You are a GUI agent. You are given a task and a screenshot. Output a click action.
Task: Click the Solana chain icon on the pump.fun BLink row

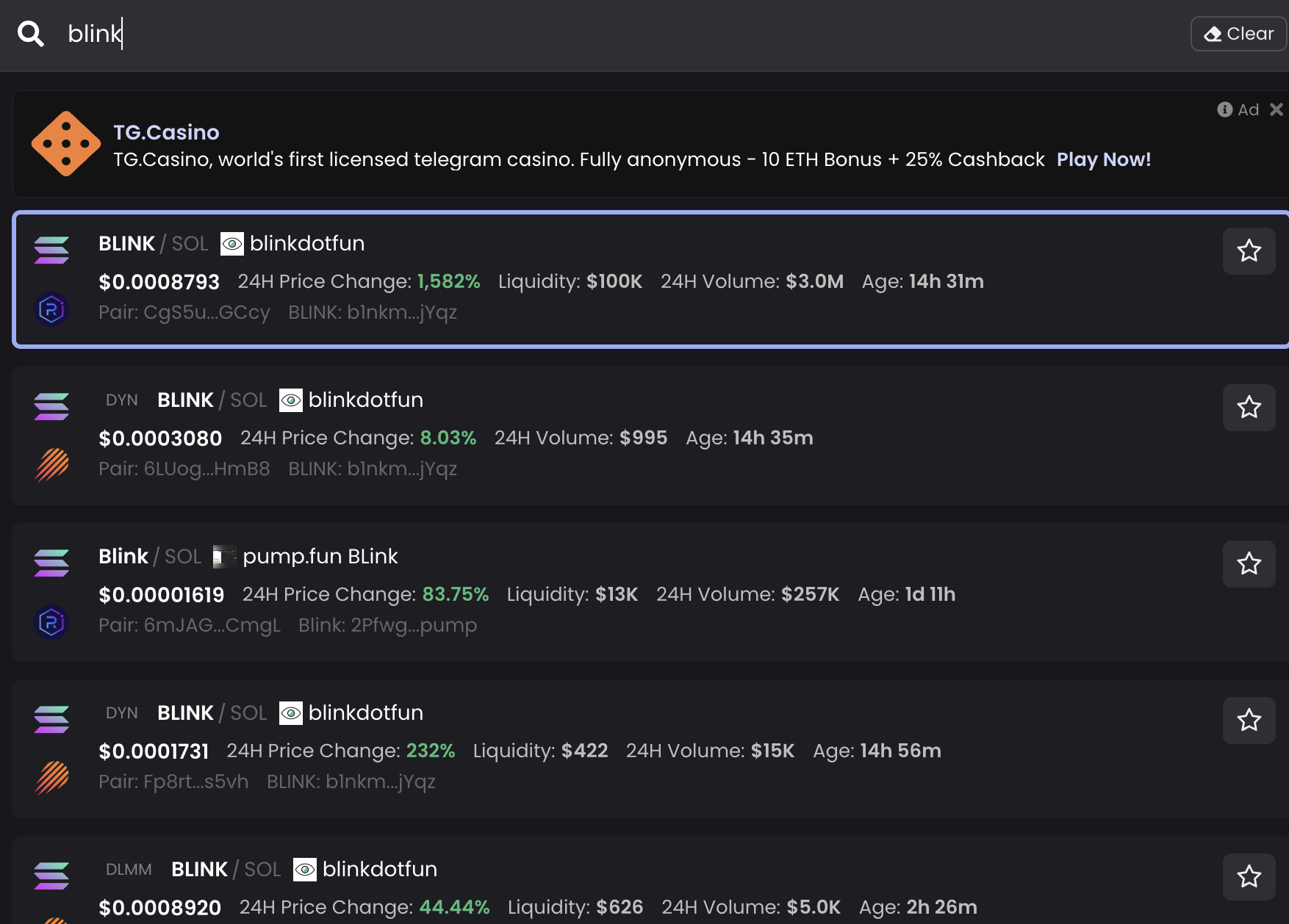51,563
